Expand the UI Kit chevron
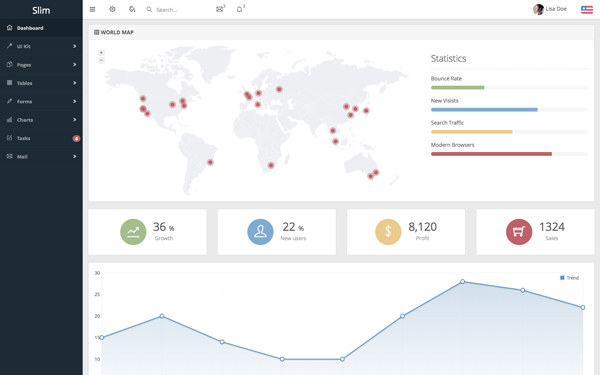This screenshot has width=600, height=375. [x=75, y=46]
